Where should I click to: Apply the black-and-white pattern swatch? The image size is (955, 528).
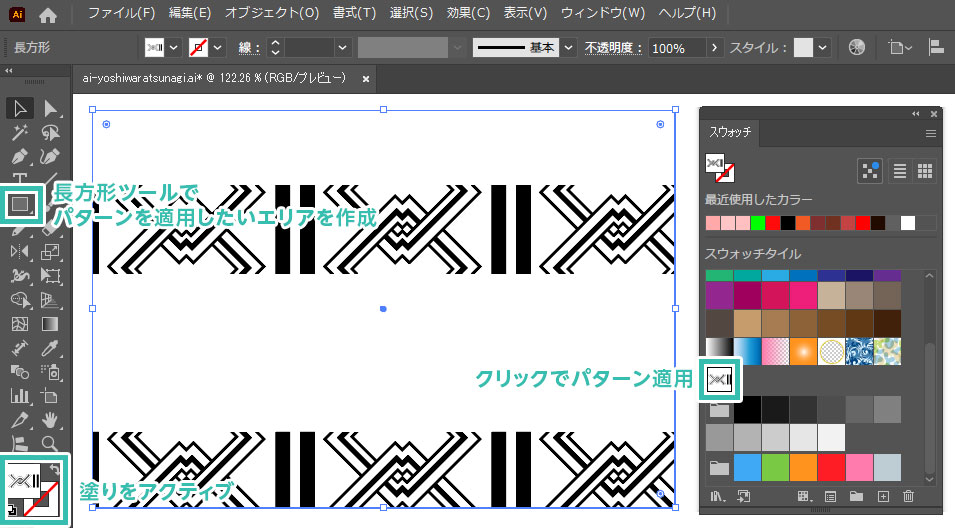coord(720,378)
